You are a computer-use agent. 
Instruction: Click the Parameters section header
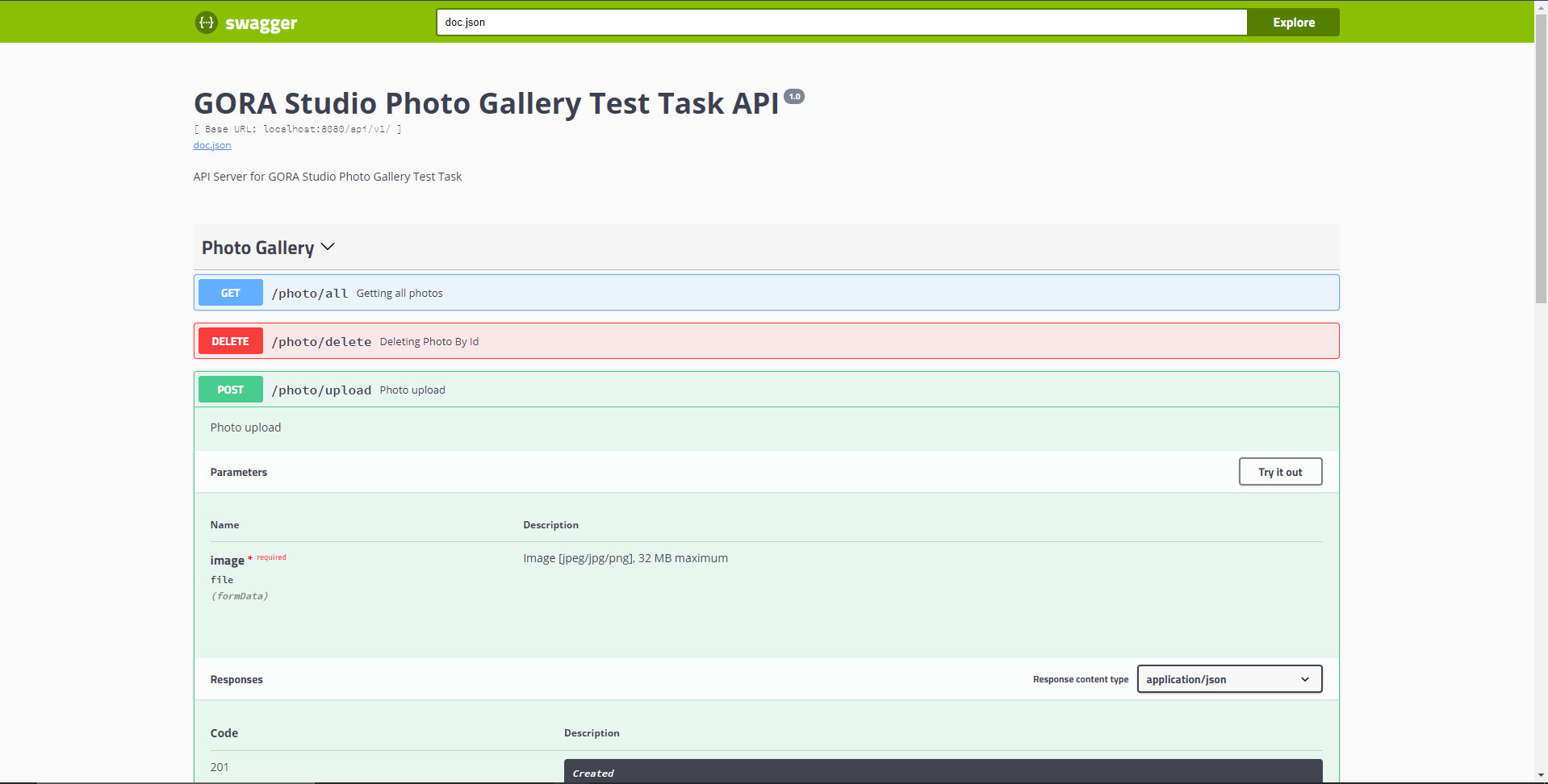click(239, 473)
